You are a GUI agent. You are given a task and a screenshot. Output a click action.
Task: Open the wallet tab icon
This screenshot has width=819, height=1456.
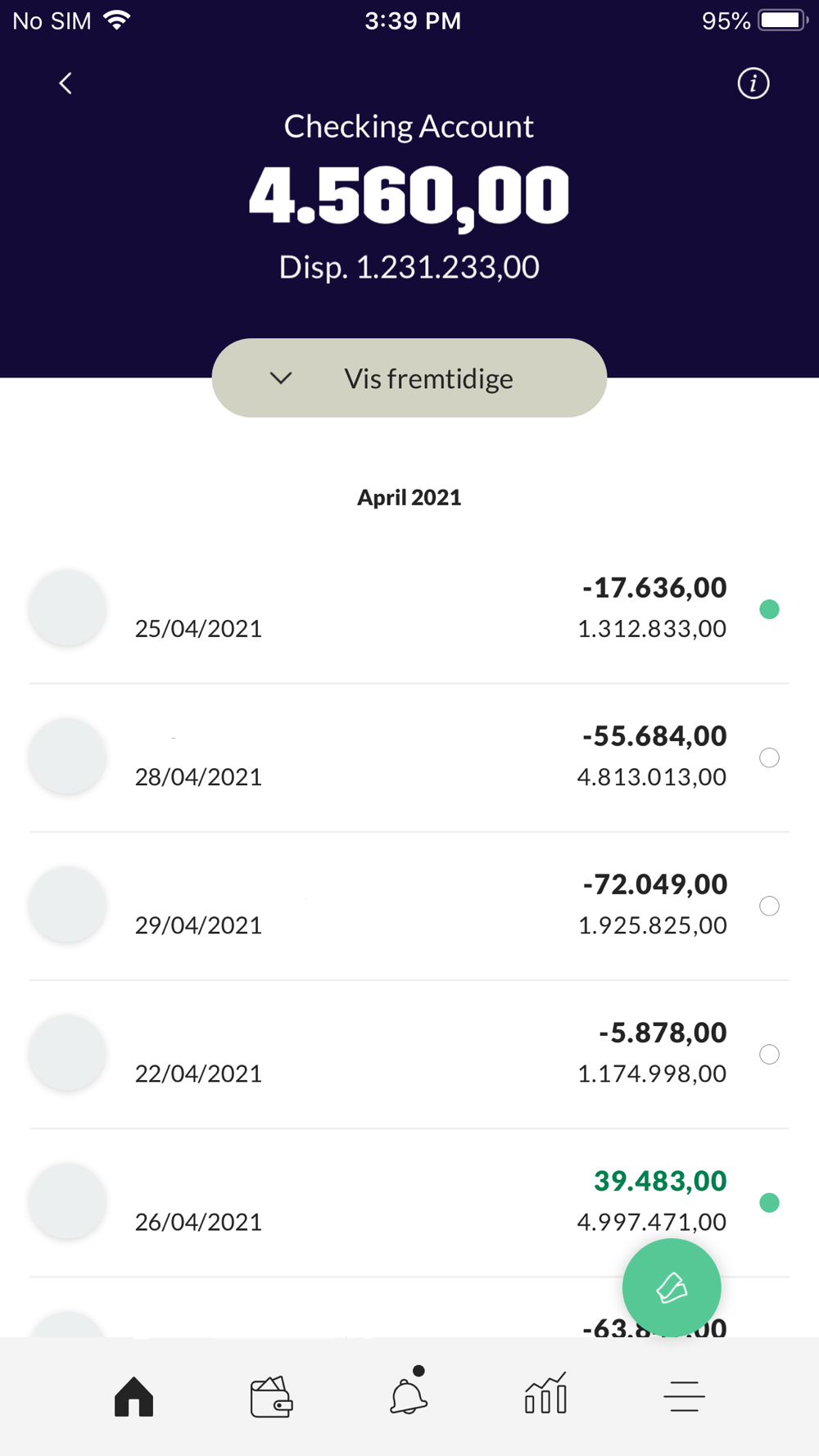pos(271,1396)
